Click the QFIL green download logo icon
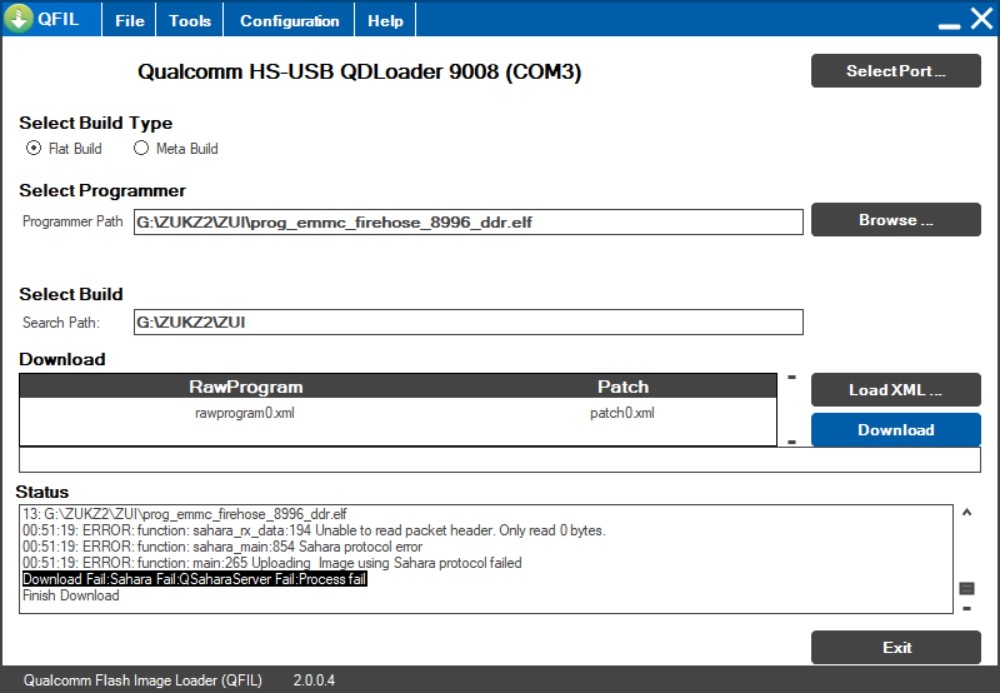1000x693 pixels. [18, 18]
